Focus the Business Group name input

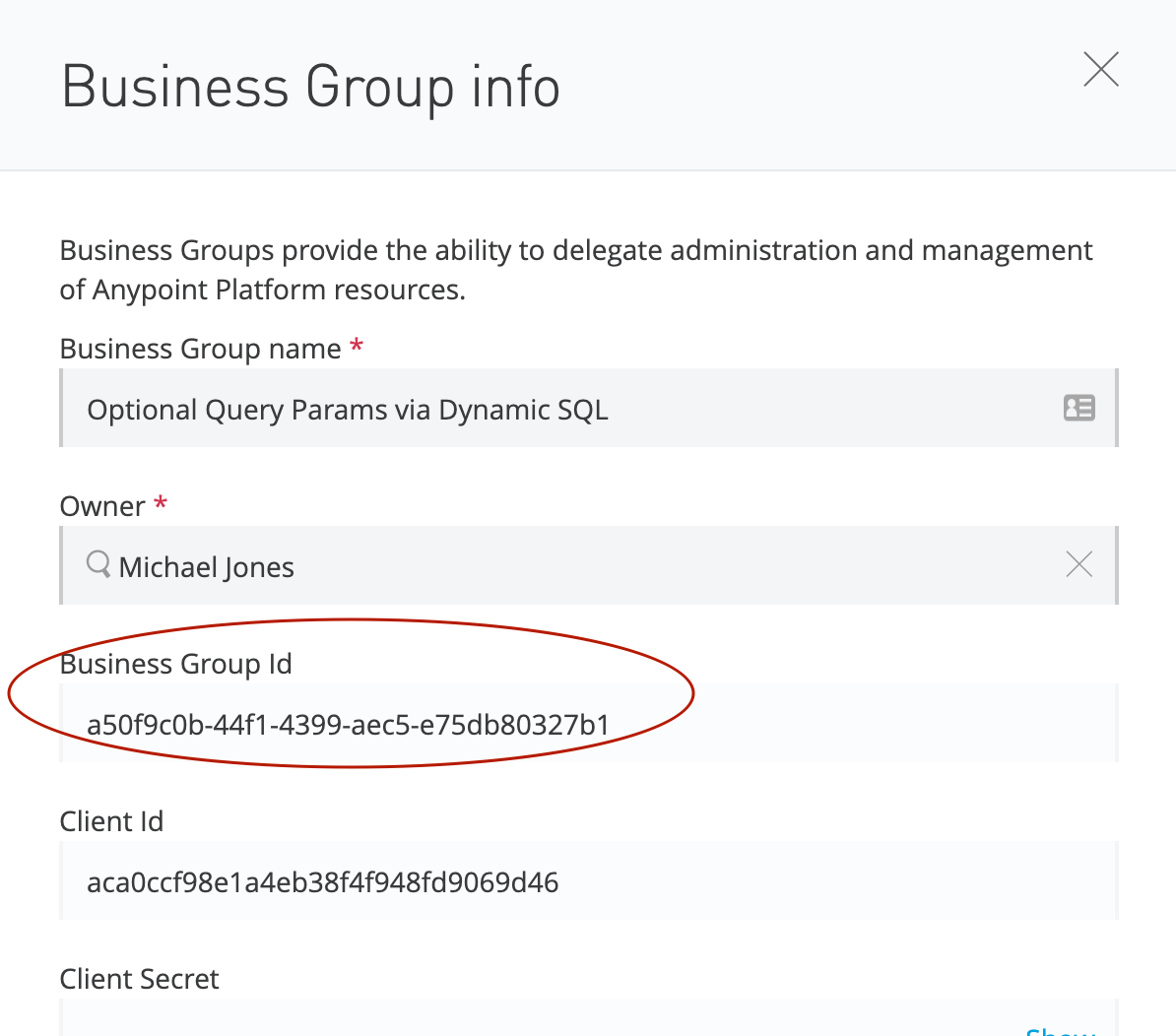(552, 409)
